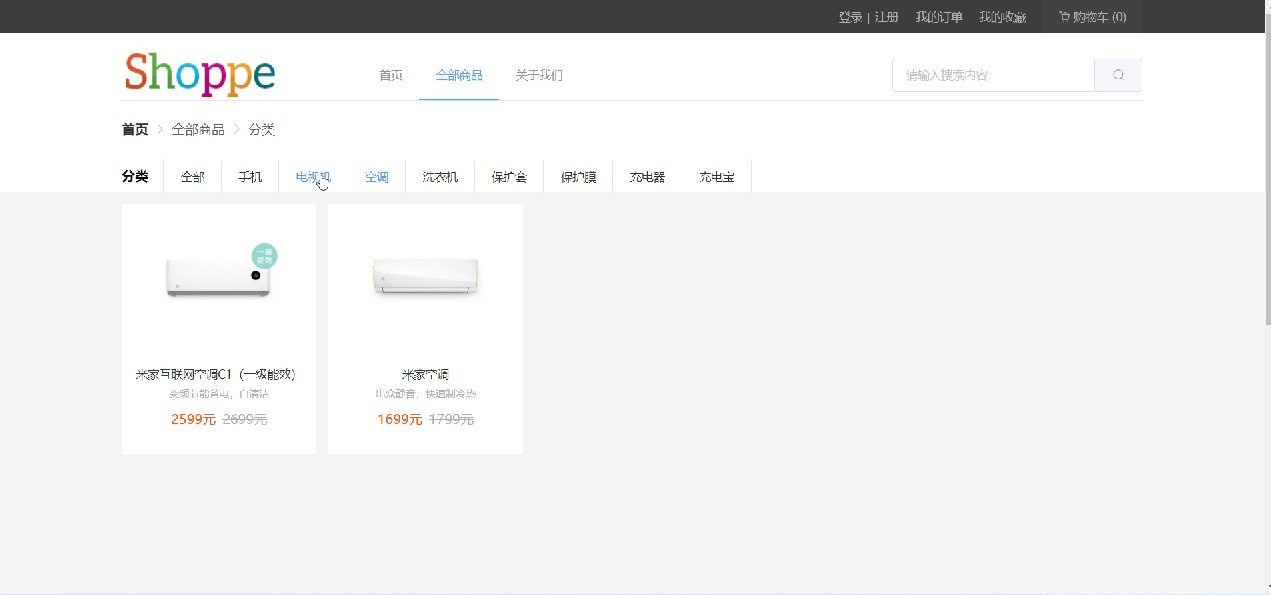Click 首页 in the breadcrumb
Screen dimensions: 1271x595
click(135, 130)
